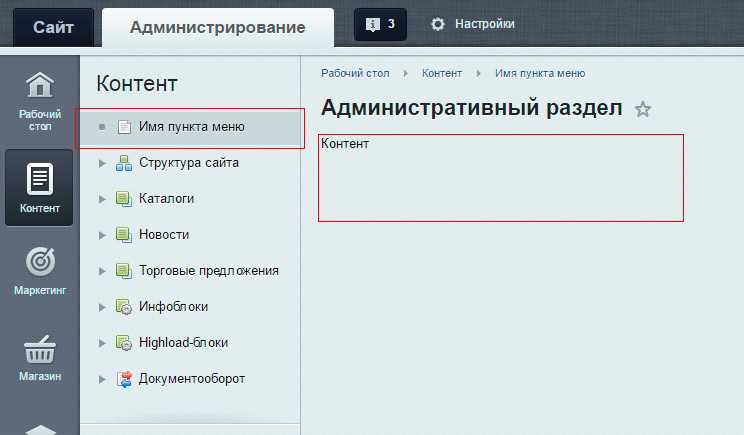Click the Контент text in main area
This screenshot has height=435, width=744.
tap(345, 143)
